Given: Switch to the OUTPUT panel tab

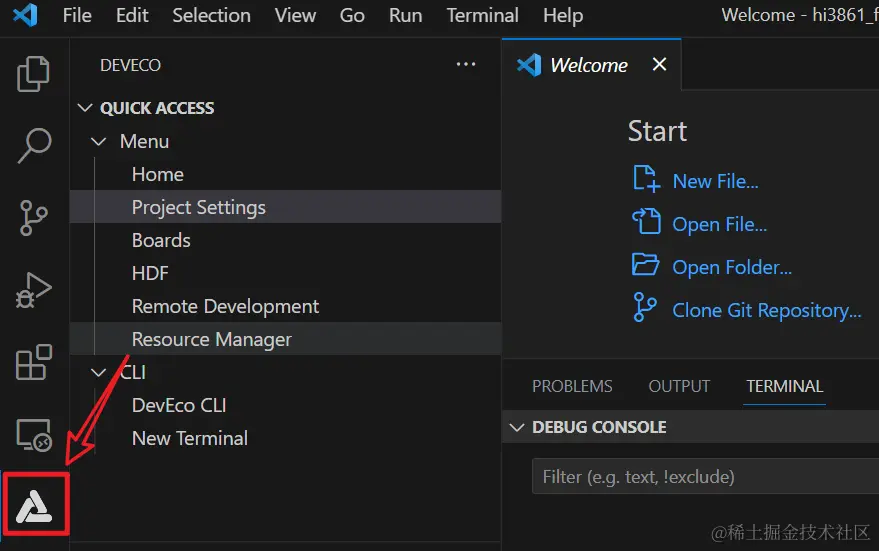Looking at the screenshot, I should pyautogui.click(x=679, y=386).
